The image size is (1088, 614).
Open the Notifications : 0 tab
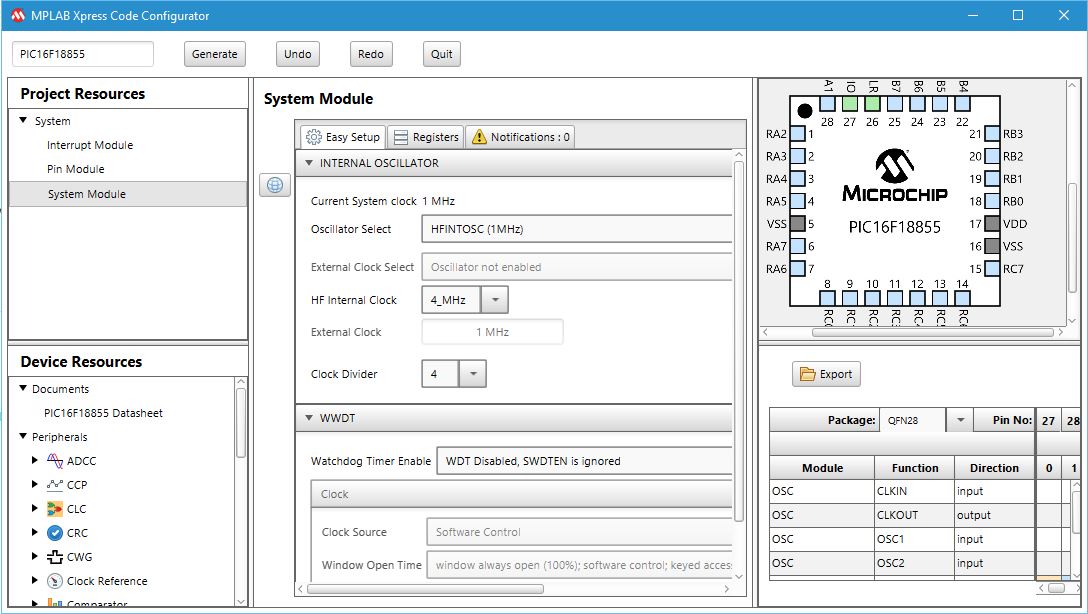tap(520, 137)
